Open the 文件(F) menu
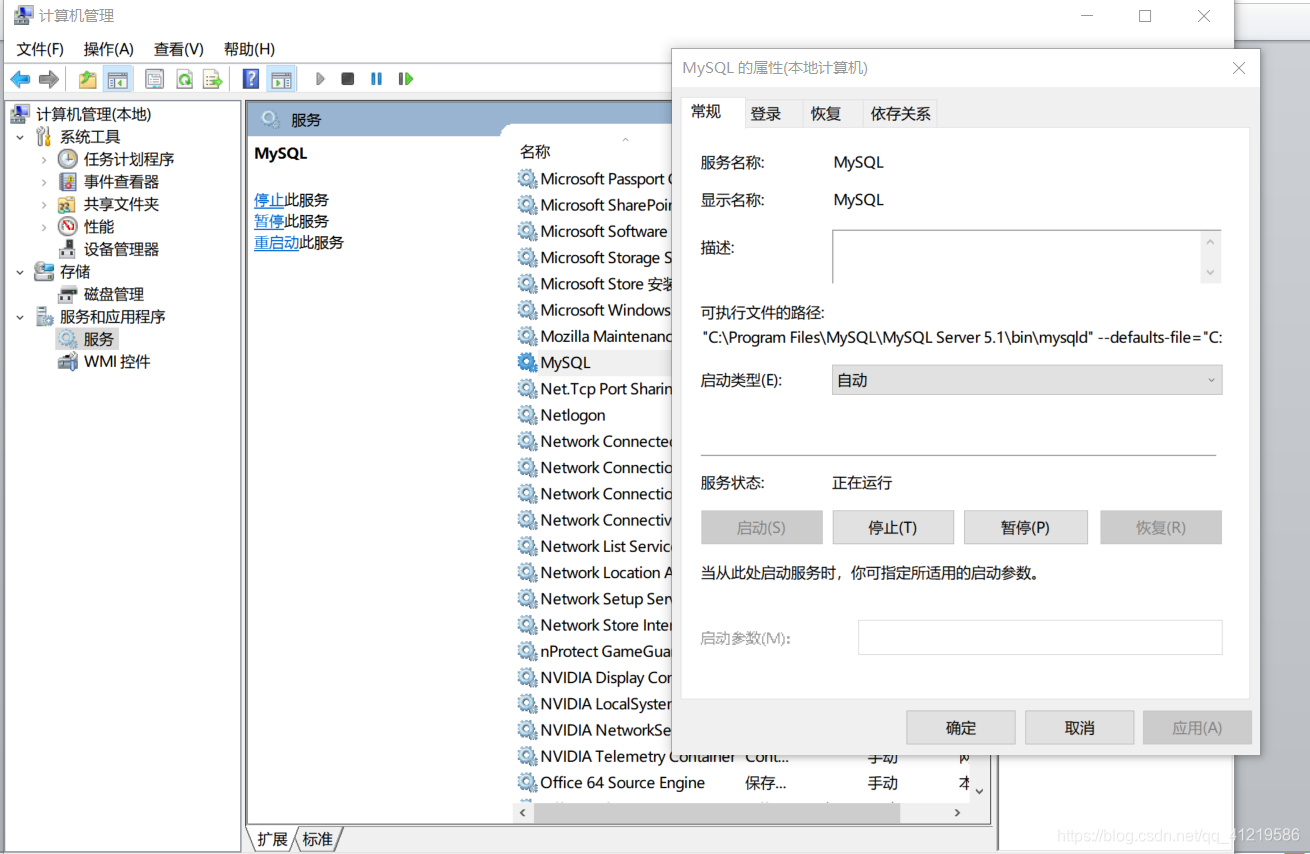The image size is (1310, 854). (40, 49)
